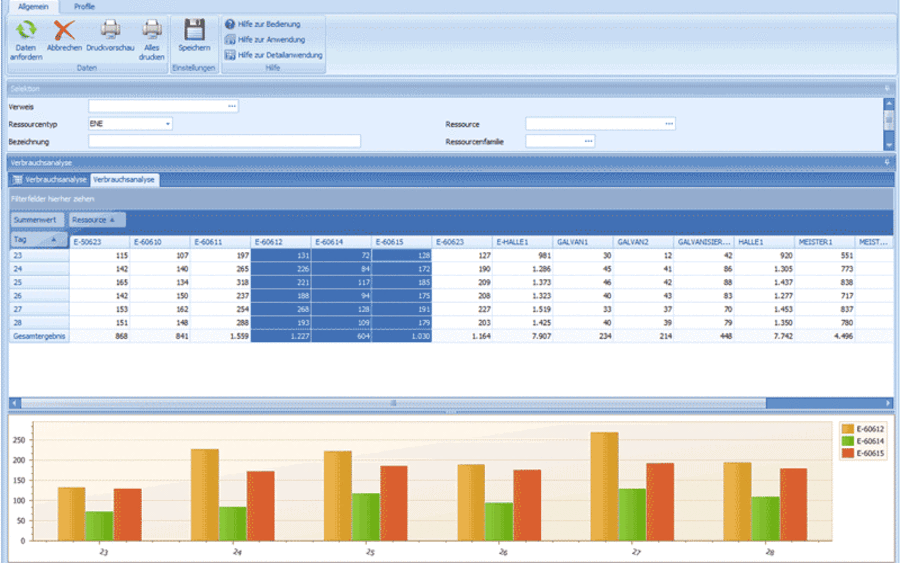Toggle sort on the Ressource field header

96,220
